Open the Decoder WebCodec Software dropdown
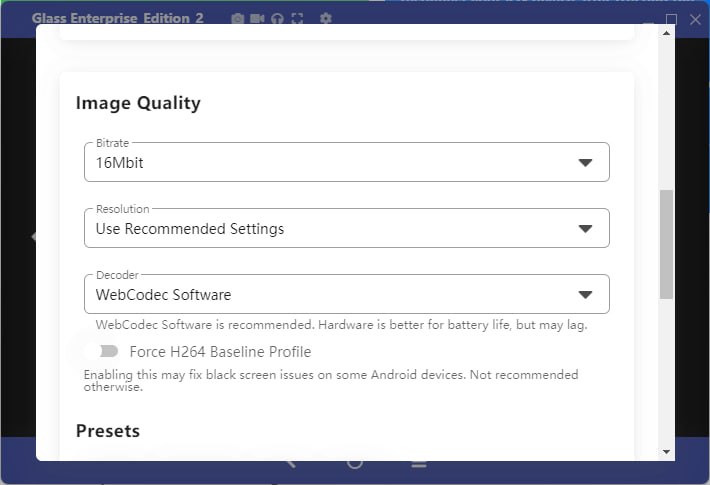This screenshot has height=485, width=710. [347, 294]
